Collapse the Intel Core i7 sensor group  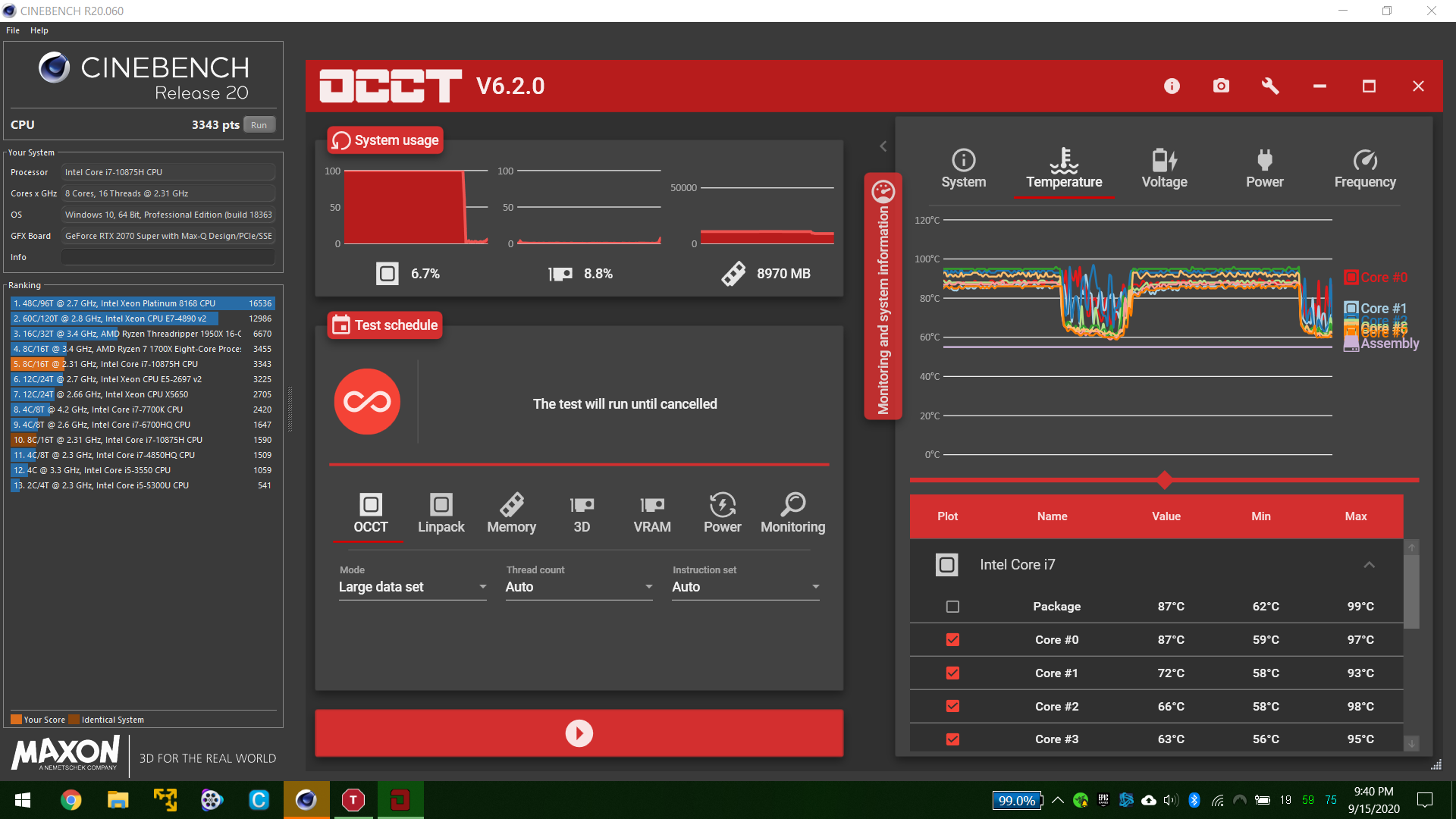pyautogui.click(x=1369, y=565)
